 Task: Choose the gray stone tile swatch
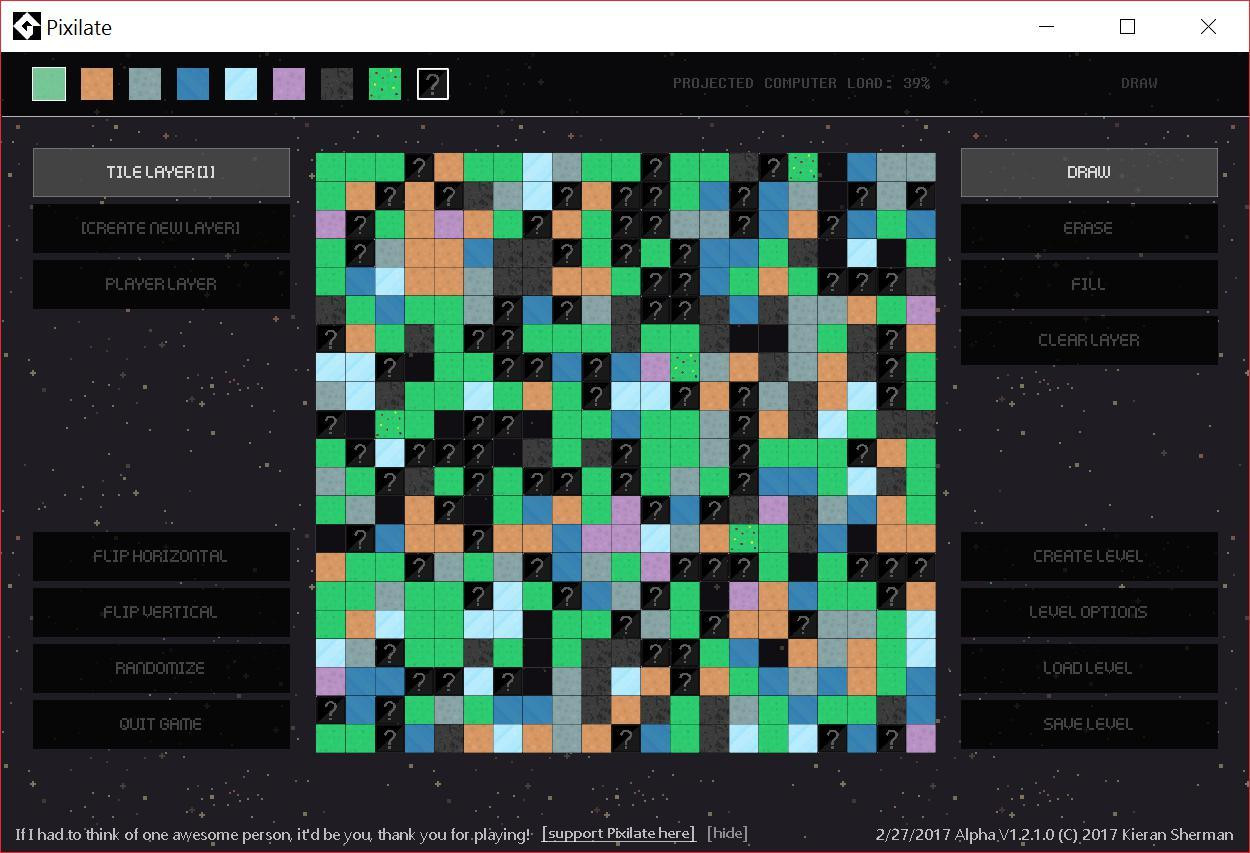point(145,84)
